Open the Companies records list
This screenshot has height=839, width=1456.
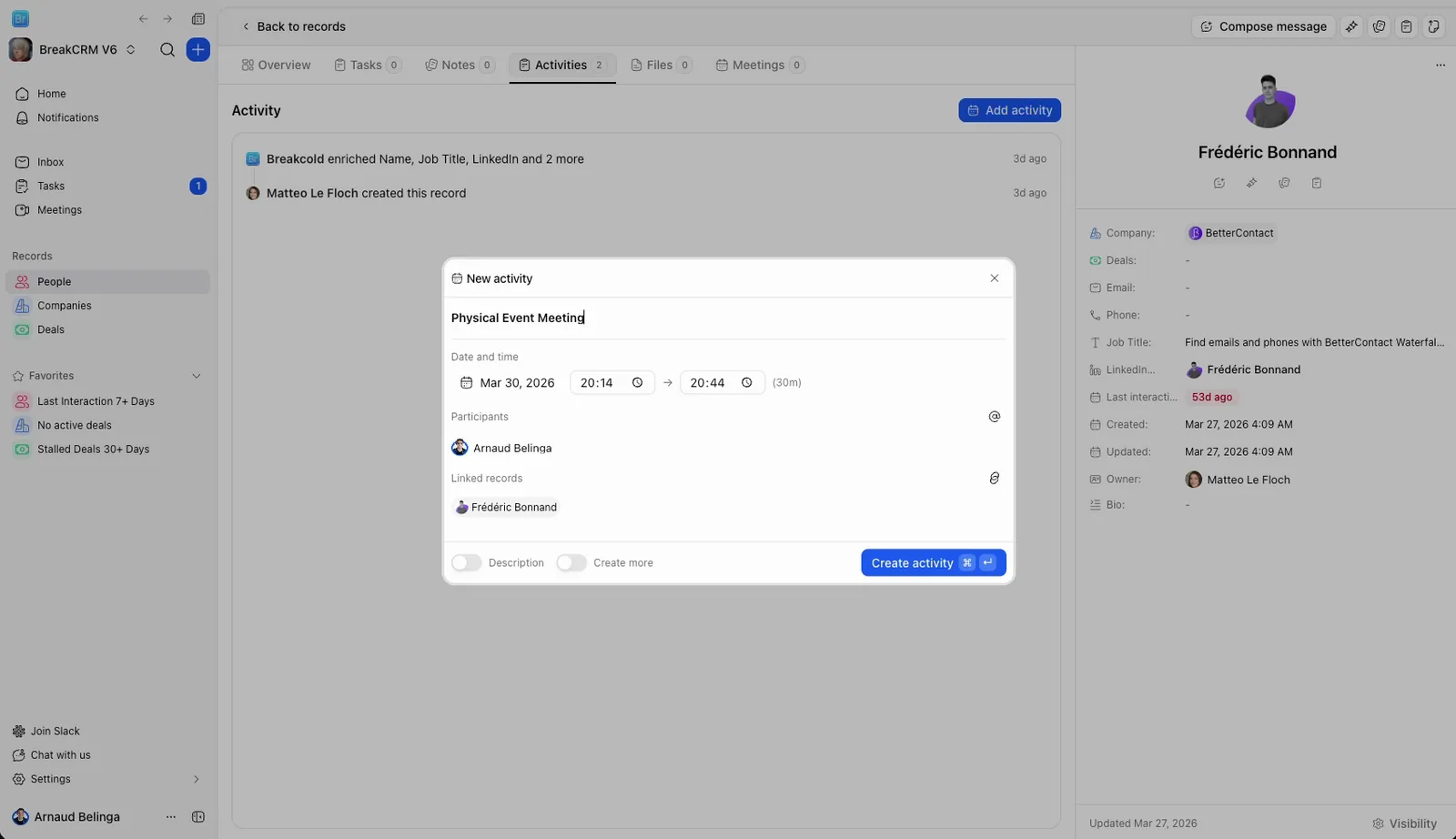107,306
